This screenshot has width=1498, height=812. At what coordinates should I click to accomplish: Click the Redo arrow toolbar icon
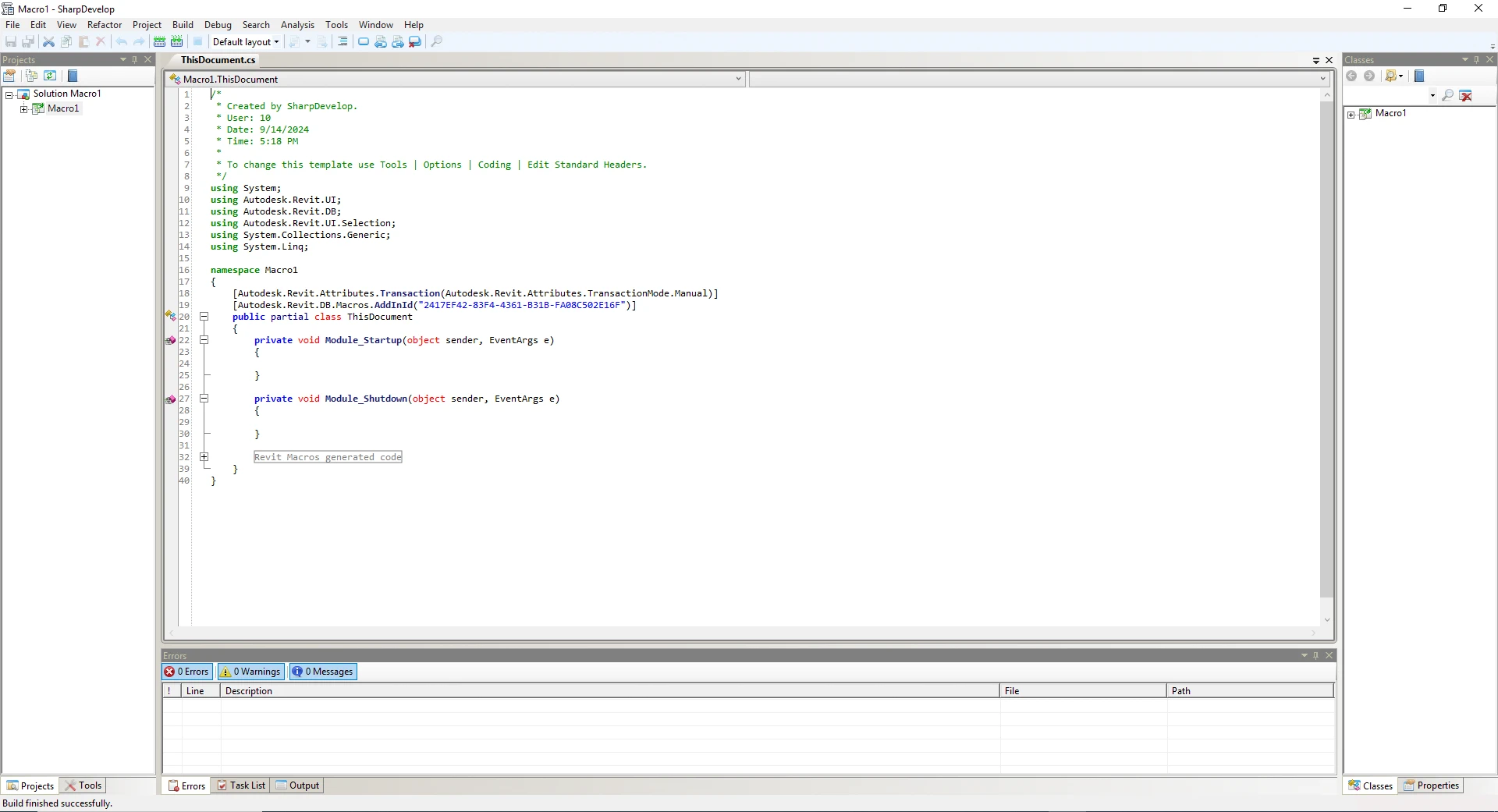click(x=139, y=42)
